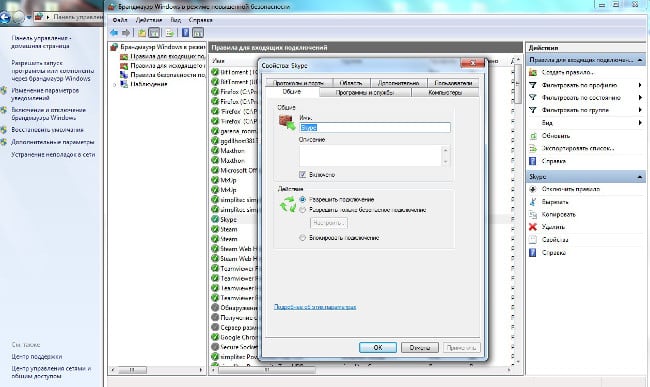The width and height of the screenshot is (650, 387).
Task: Click the inbound rules tree icon
Action: pyautogui.click(x=124, y=56)
